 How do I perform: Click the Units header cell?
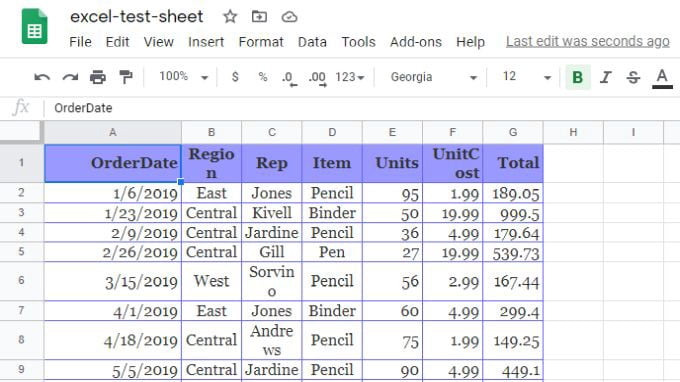(392, 163)
